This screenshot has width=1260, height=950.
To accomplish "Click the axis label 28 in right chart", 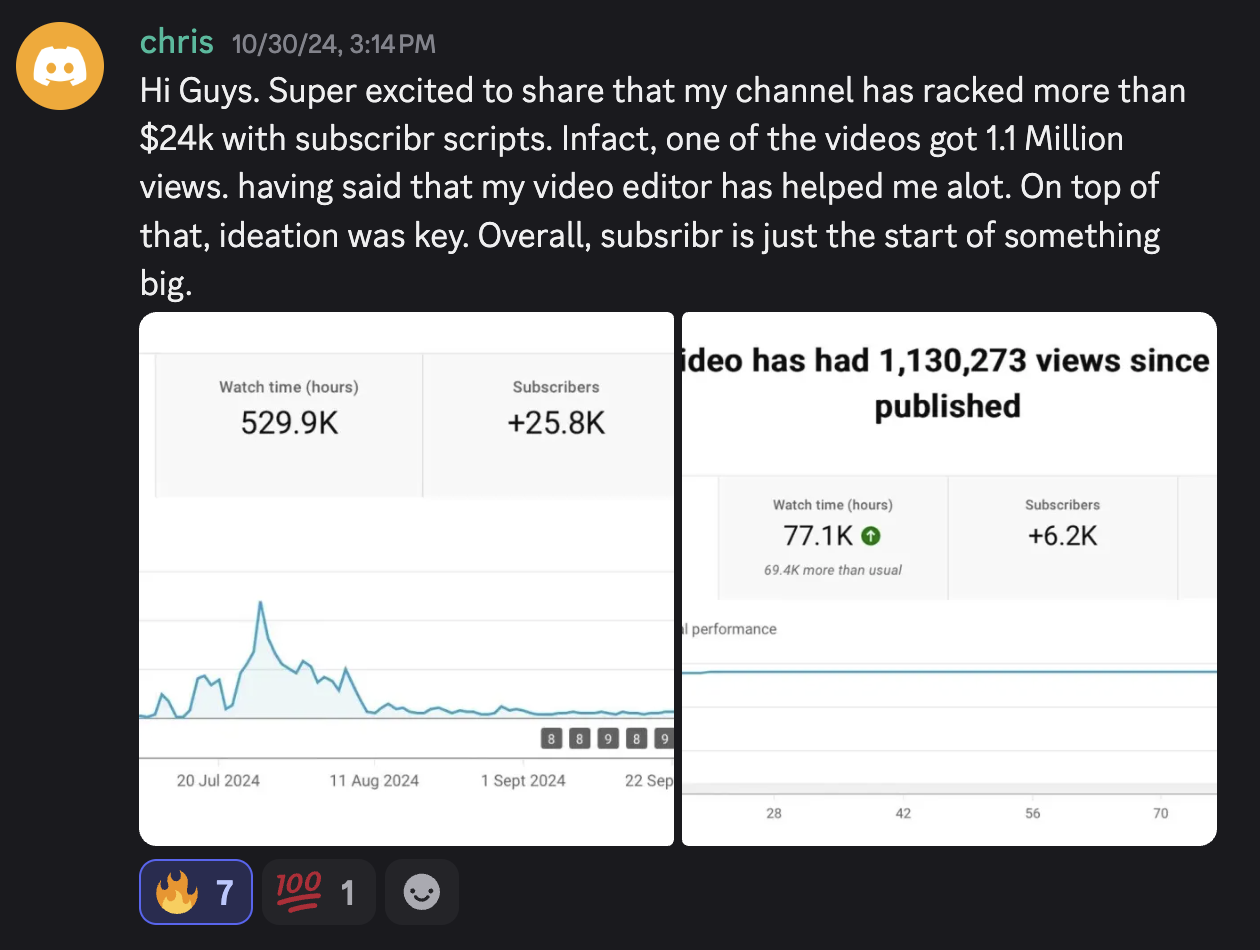I will [x=774, y=814].
